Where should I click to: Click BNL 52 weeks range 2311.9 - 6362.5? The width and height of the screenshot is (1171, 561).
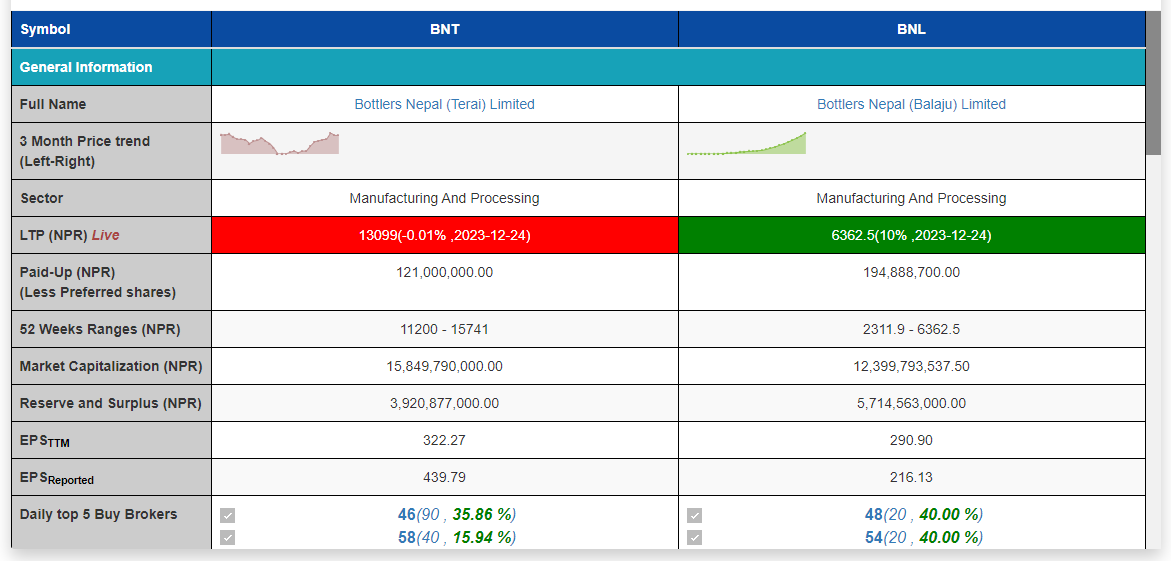point(911,329)
